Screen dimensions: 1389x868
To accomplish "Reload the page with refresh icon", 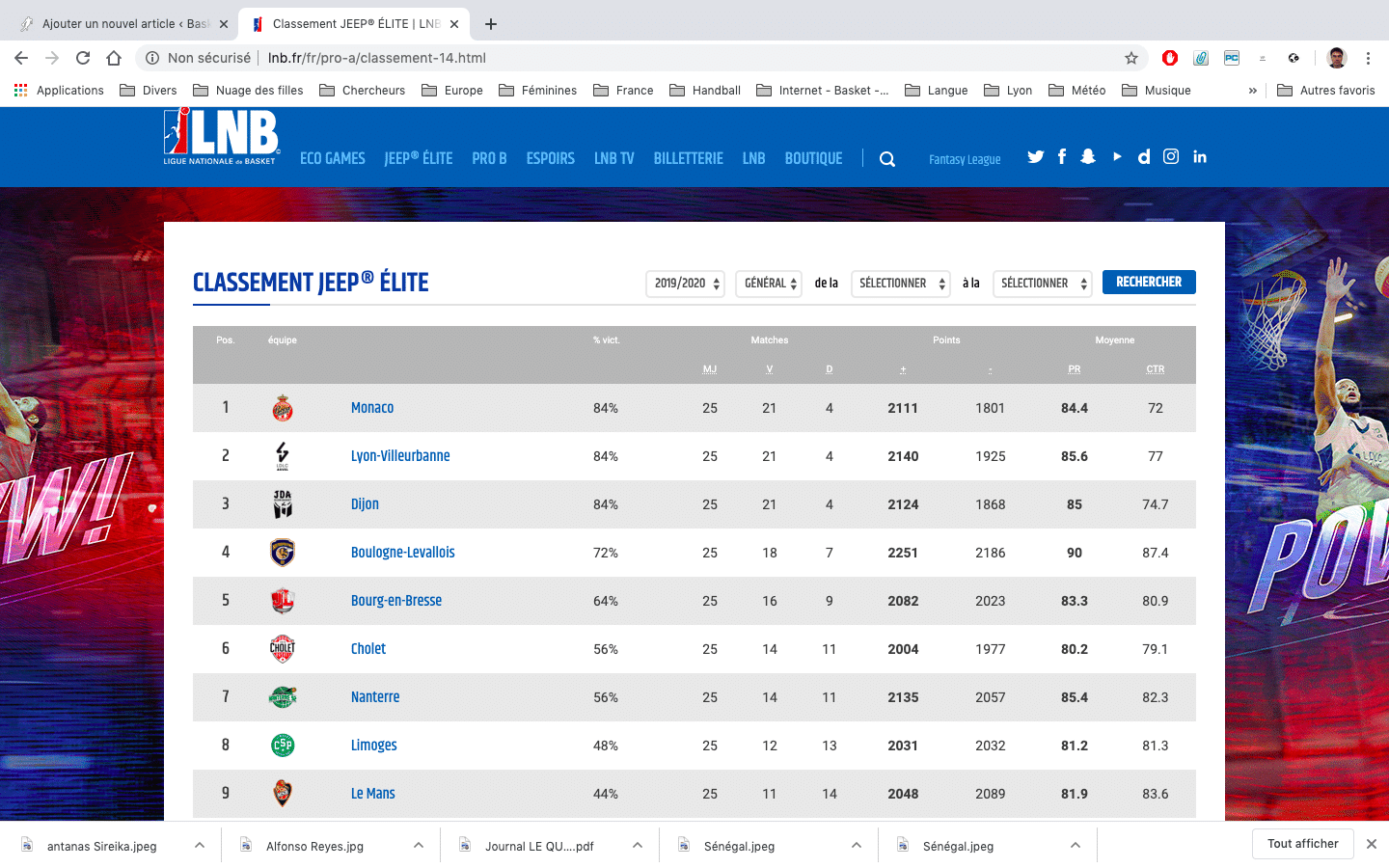I will (83, 58).
